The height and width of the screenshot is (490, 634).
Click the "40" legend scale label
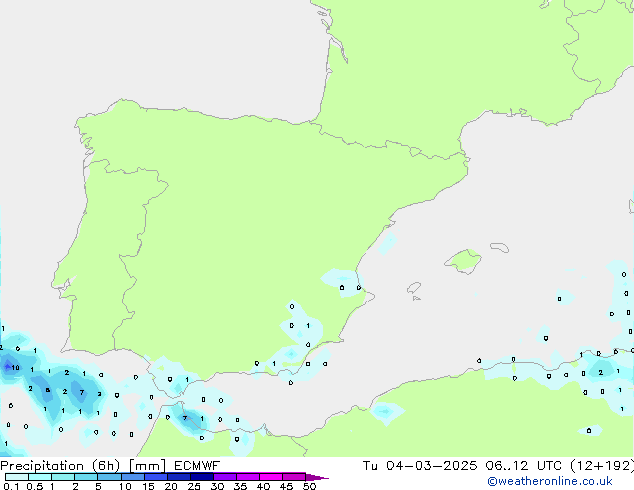(x=263, y=486)
